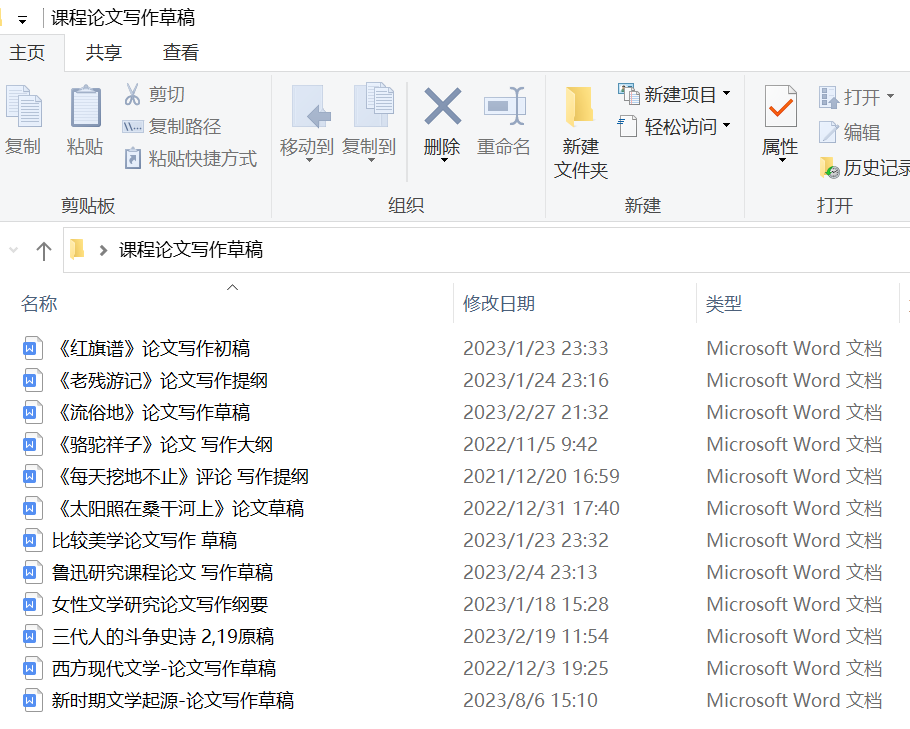This screenshot has width=910, height=729.
Task: Switch to the View ribbon tab
Action: point(181,53)
